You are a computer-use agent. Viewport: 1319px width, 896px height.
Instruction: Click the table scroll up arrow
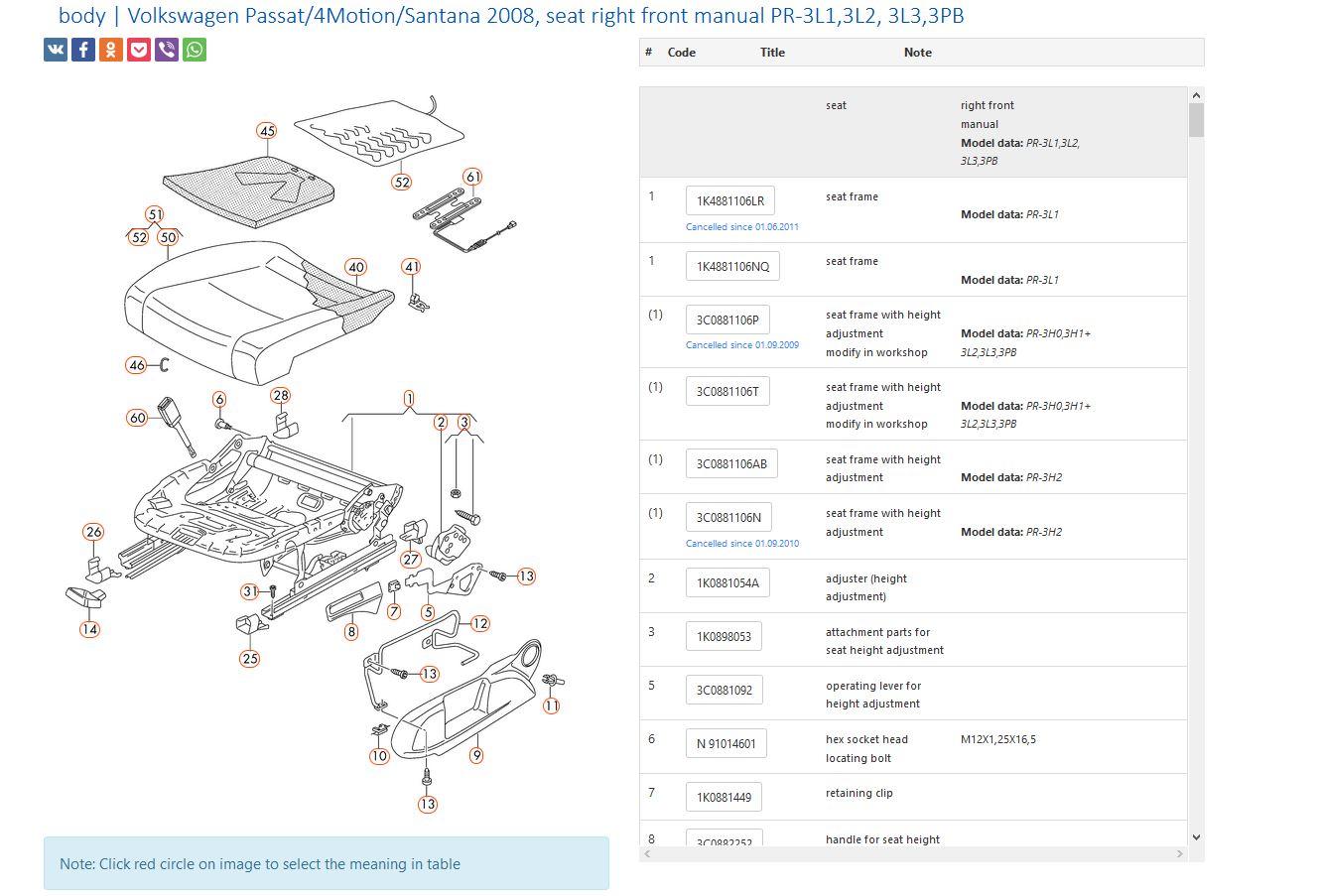pos(1196,95)
